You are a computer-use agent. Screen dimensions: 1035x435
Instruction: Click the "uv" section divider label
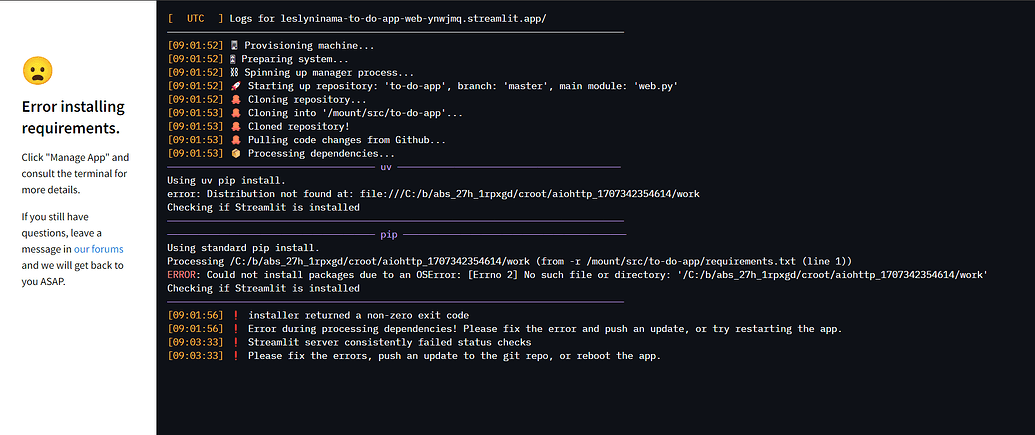[x=386, y=167]
